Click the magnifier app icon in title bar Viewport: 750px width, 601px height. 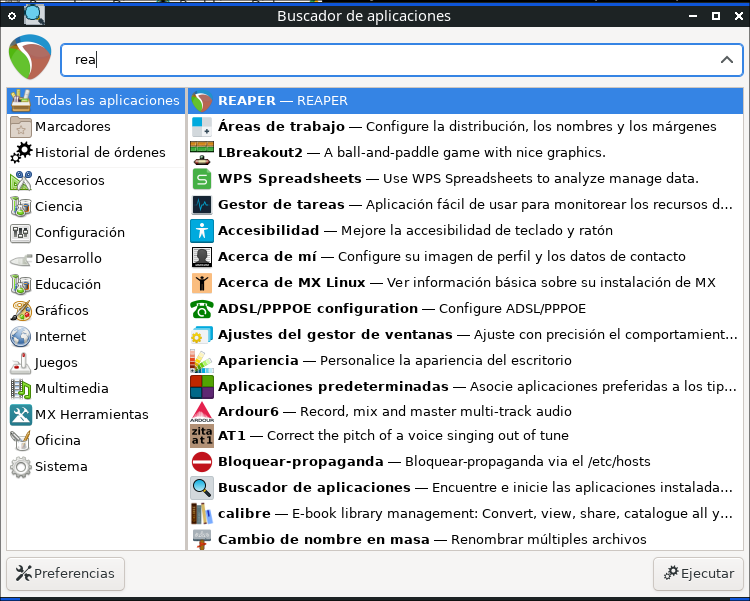coord(34,15)
